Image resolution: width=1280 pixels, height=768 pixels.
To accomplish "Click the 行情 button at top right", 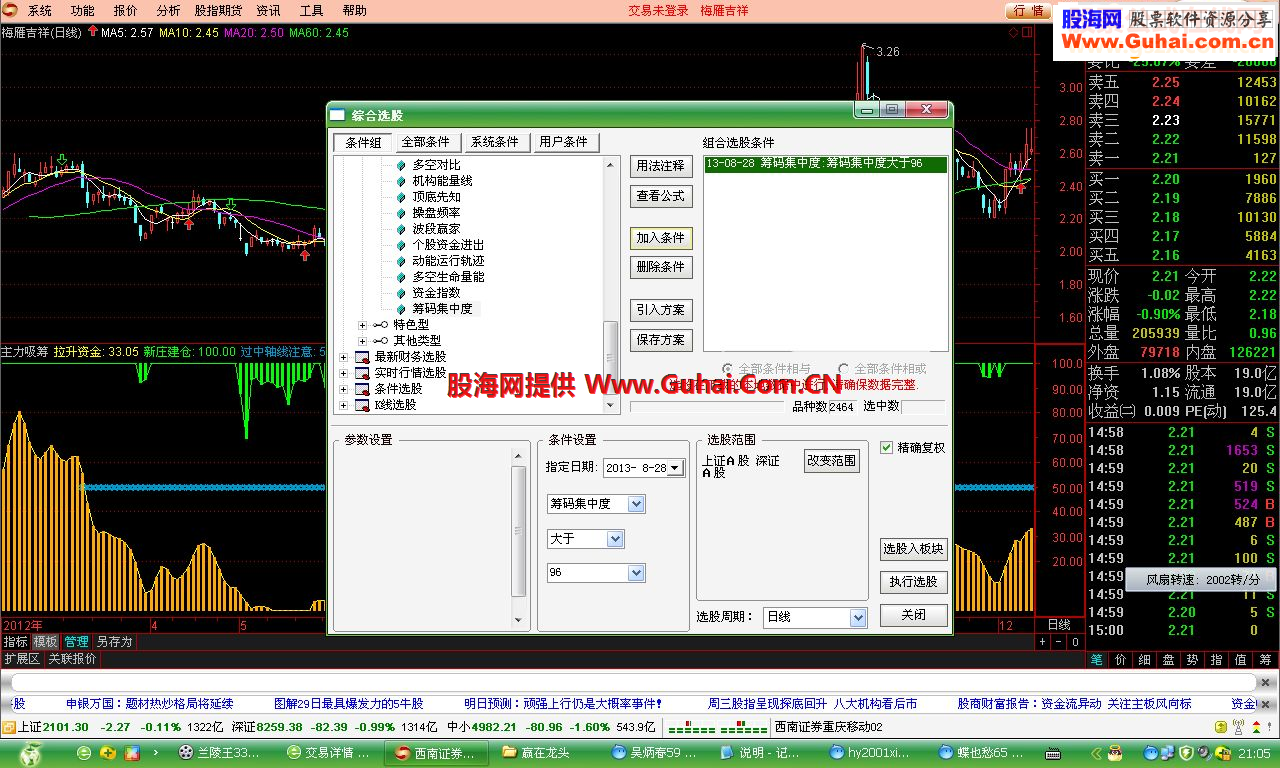I will (x=1028, y=11).
